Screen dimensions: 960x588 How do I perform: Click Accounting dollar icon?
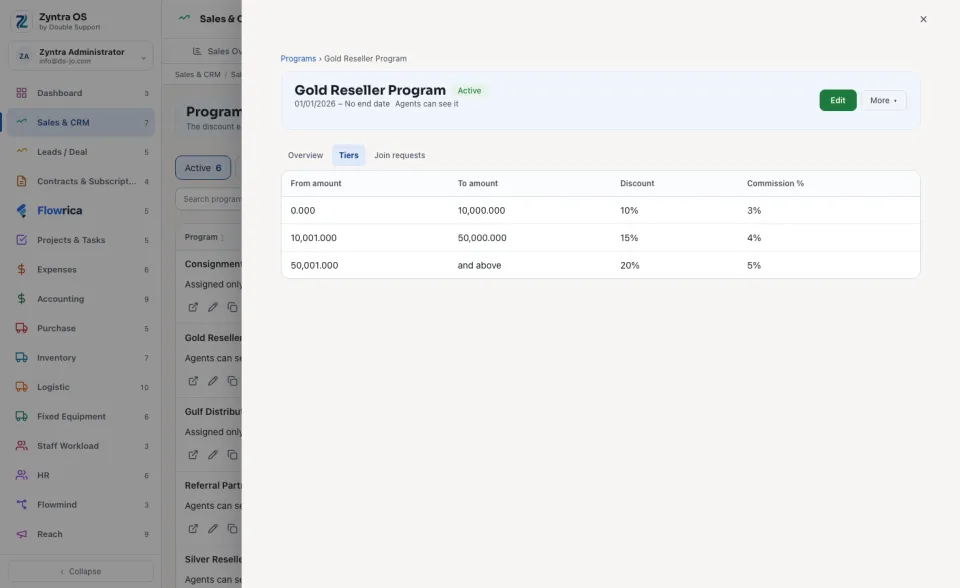click(x=21, y=298)
